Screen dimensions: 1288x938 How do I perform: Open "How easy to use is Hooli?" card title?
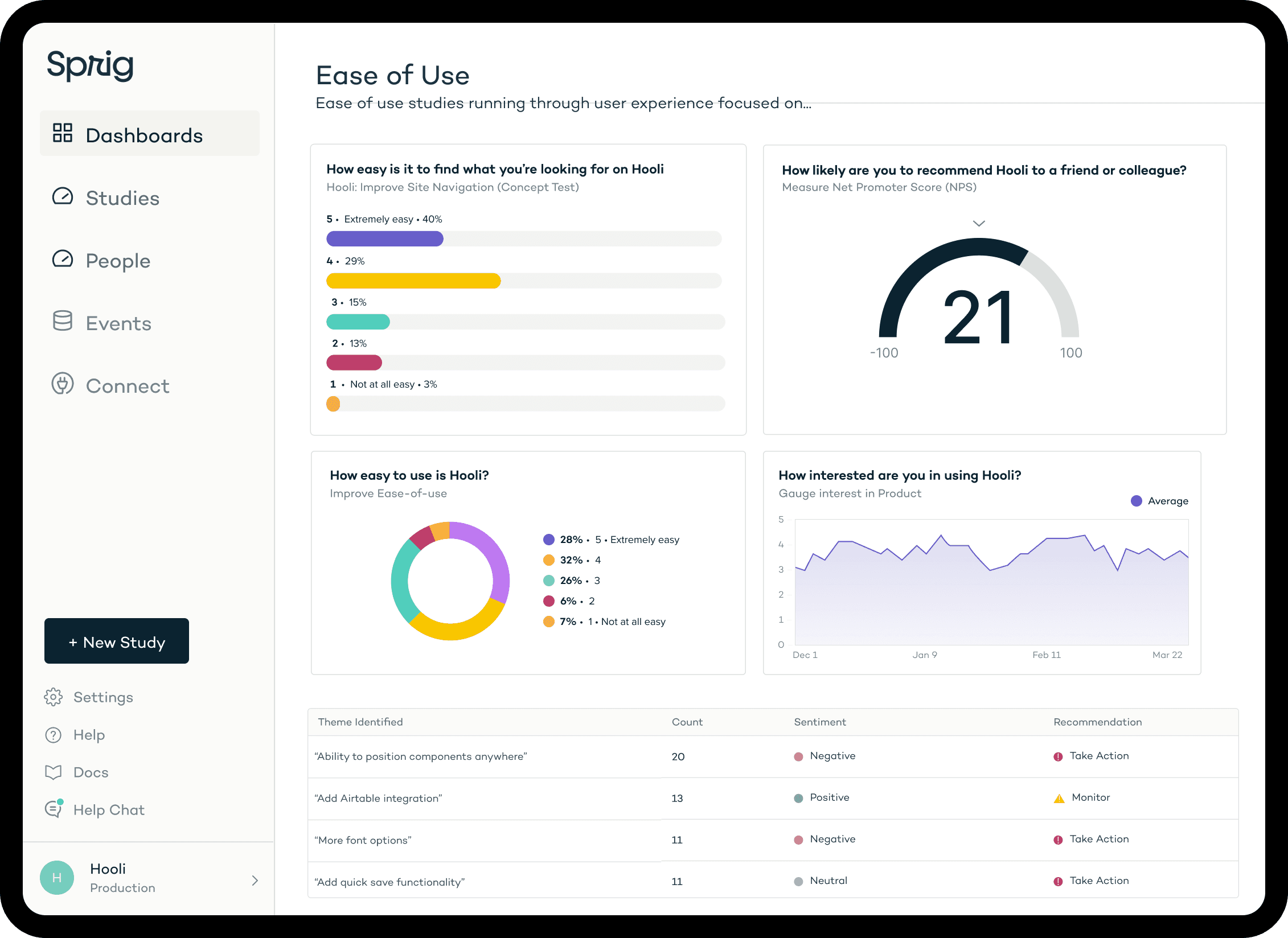(409, 475)
